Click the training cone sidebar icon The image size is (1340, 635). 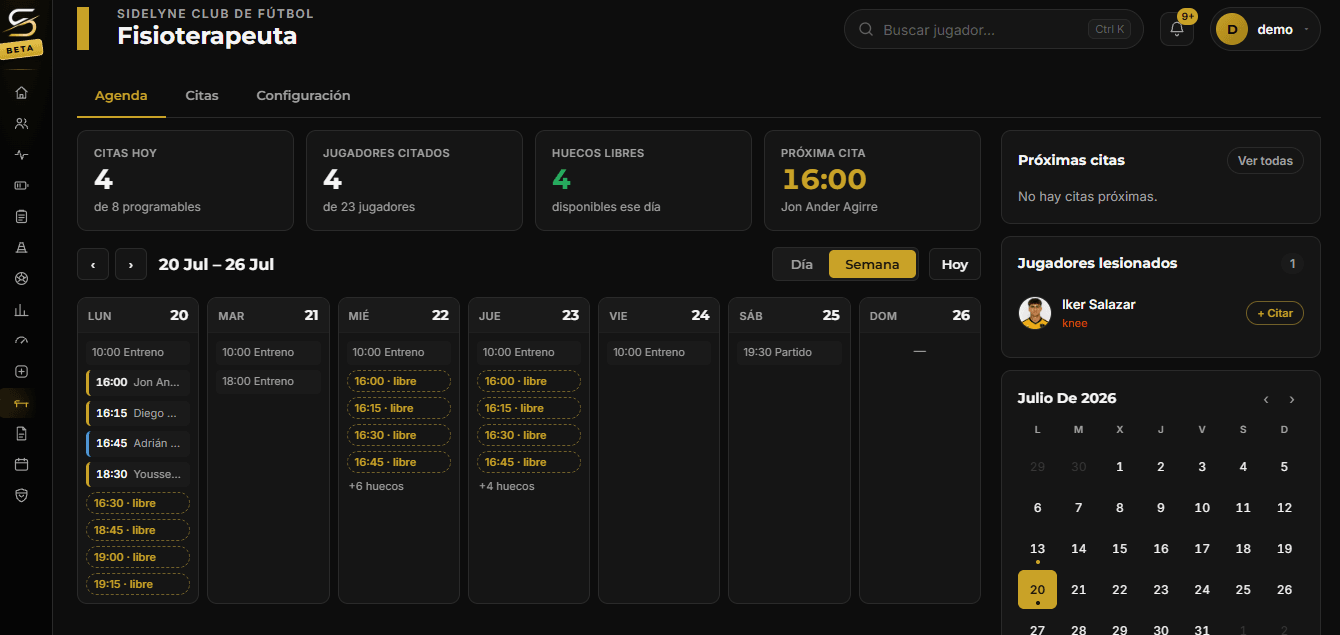click(21, 247)
